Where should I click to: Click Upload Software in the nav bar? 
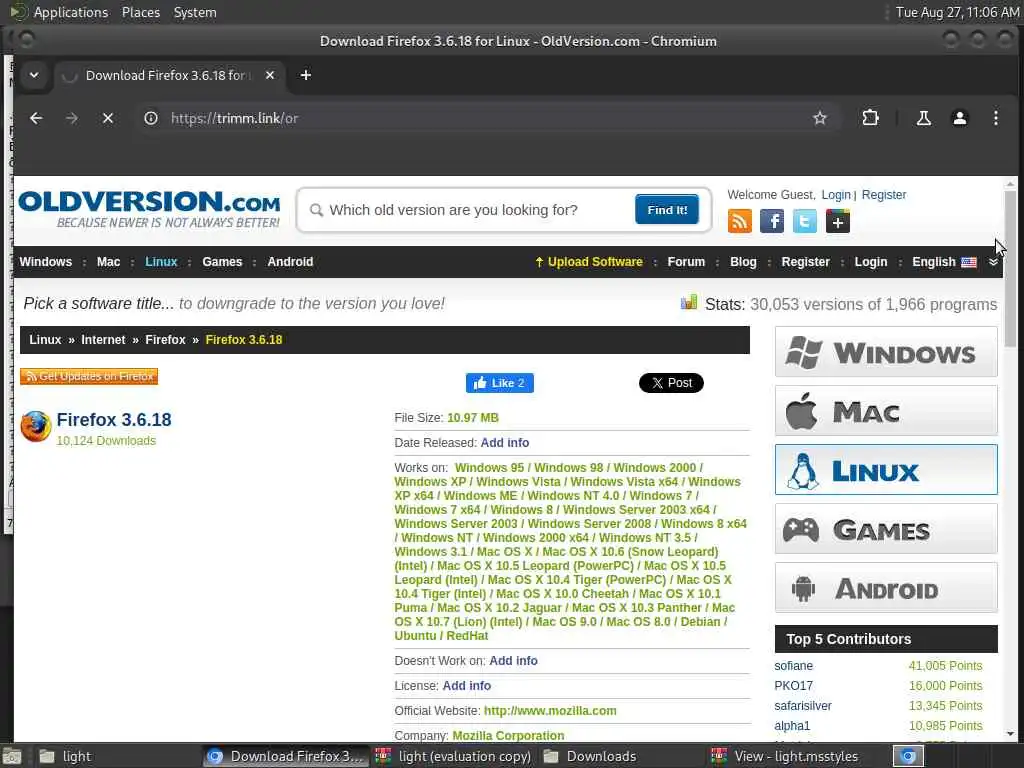588,262
